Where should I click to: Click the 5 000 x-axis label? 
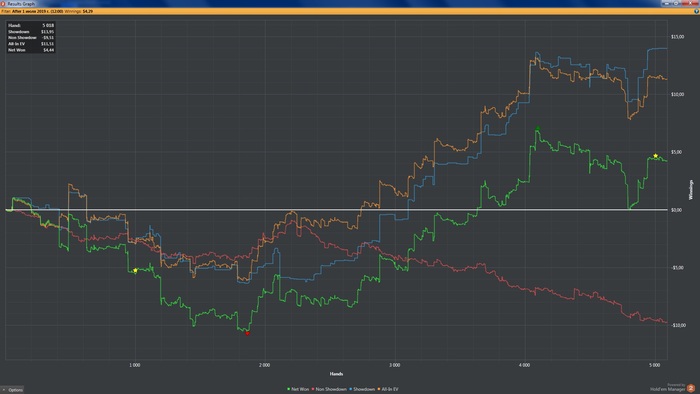point(654,365)
